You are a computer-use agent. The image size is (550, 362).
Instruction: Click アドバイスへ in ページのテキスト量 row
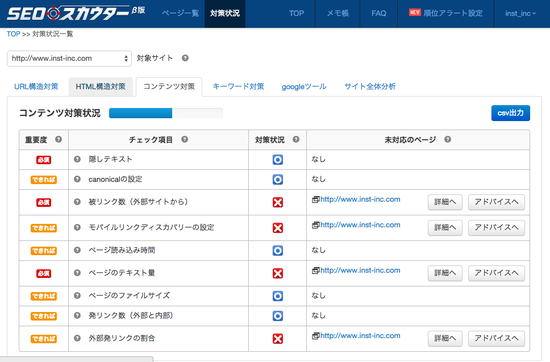496,273
